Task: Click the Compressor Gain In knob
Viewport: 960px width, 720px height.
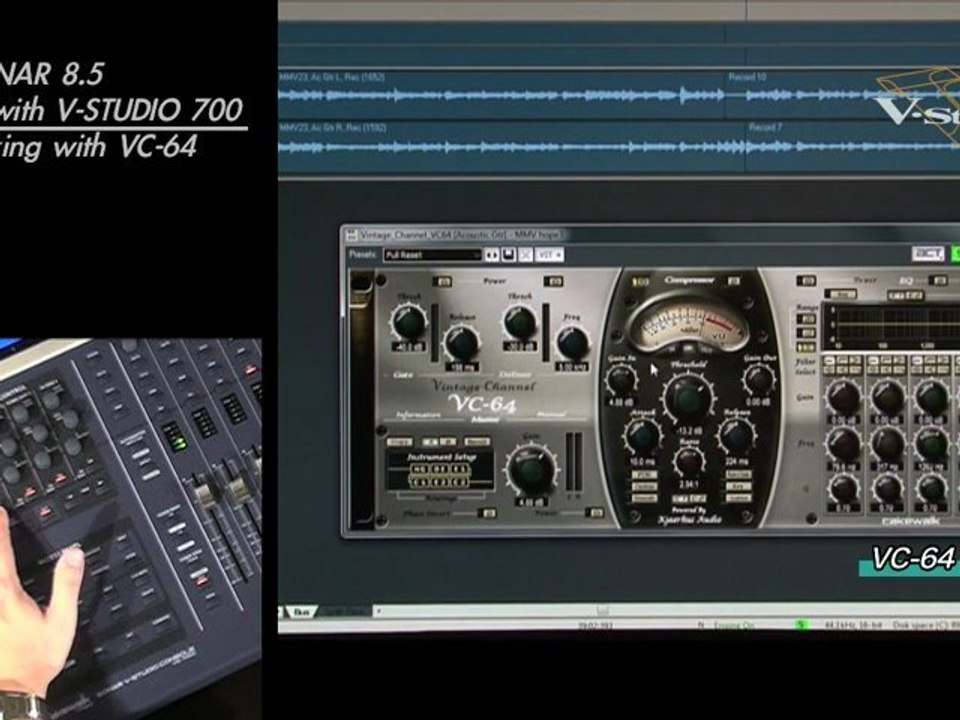Action: click(x=621, y=380)
